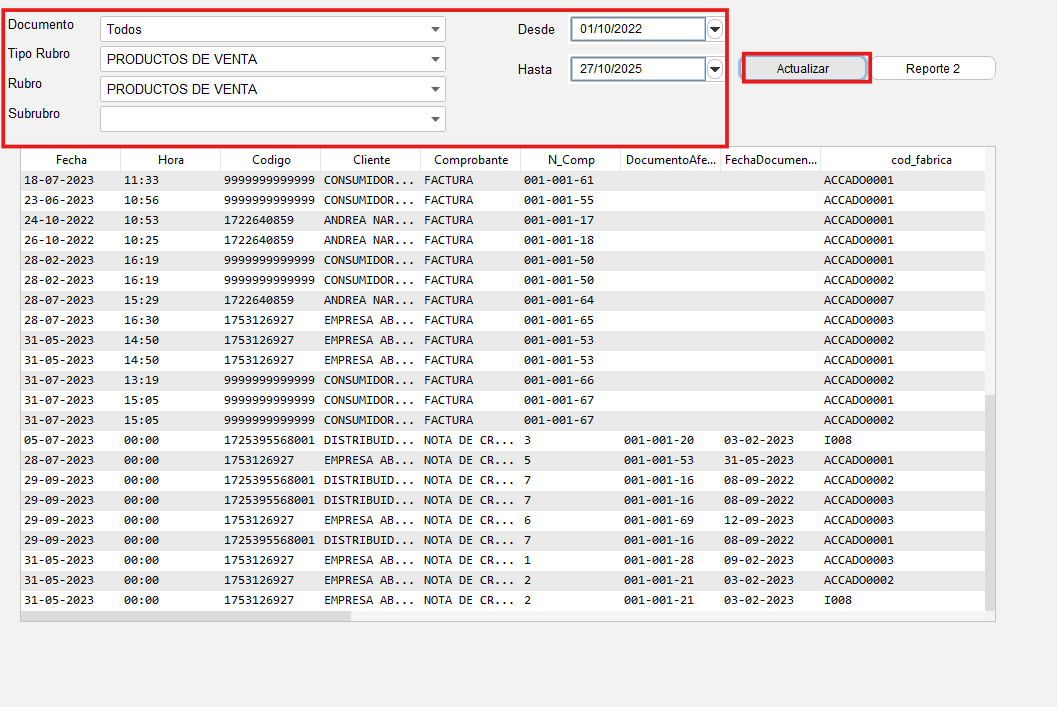
Task: Click the cod_fabrica column header
Action: point(920,160)
